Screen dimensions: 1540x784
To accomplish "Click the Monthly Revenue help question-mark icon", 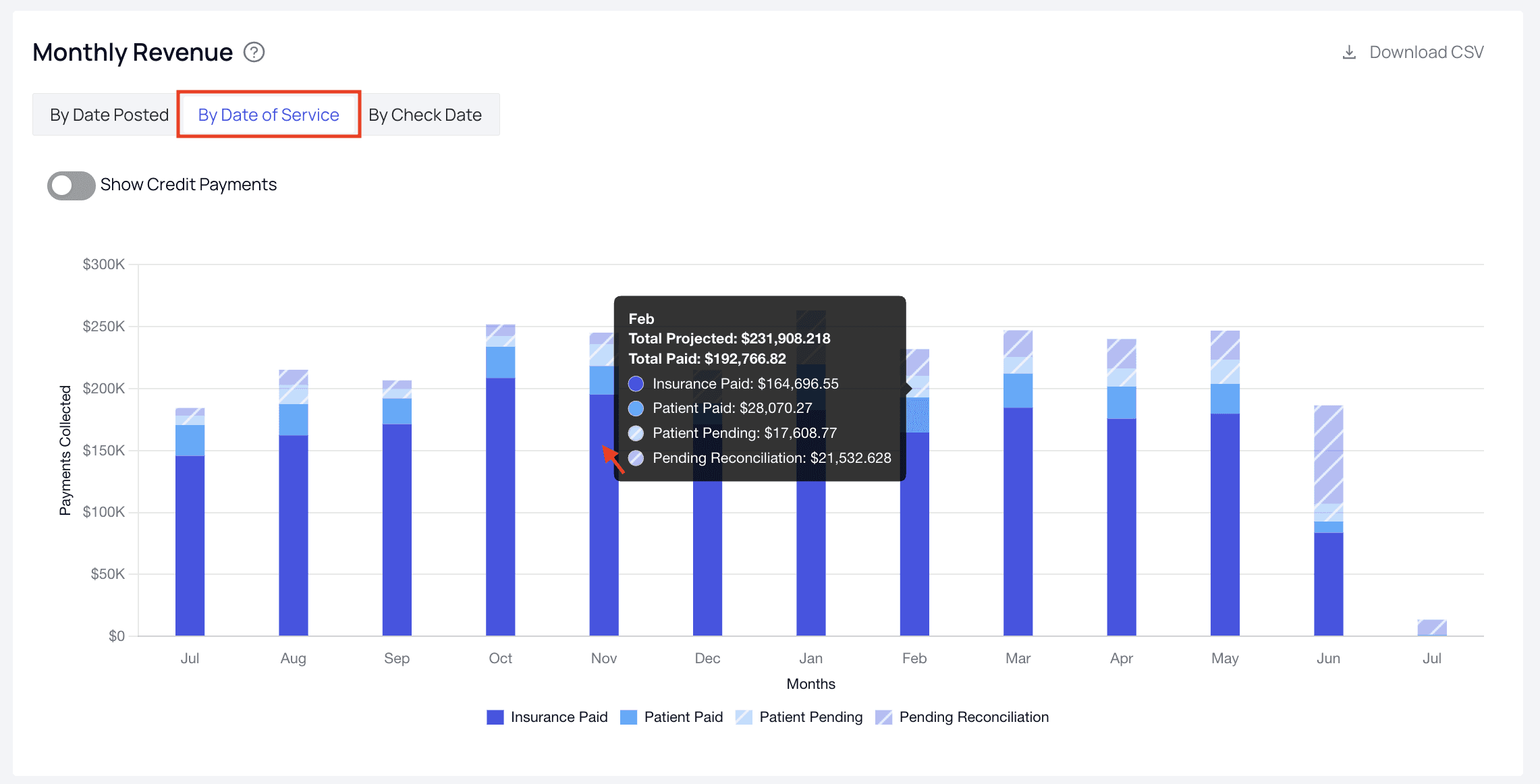I will coord(254,52).
